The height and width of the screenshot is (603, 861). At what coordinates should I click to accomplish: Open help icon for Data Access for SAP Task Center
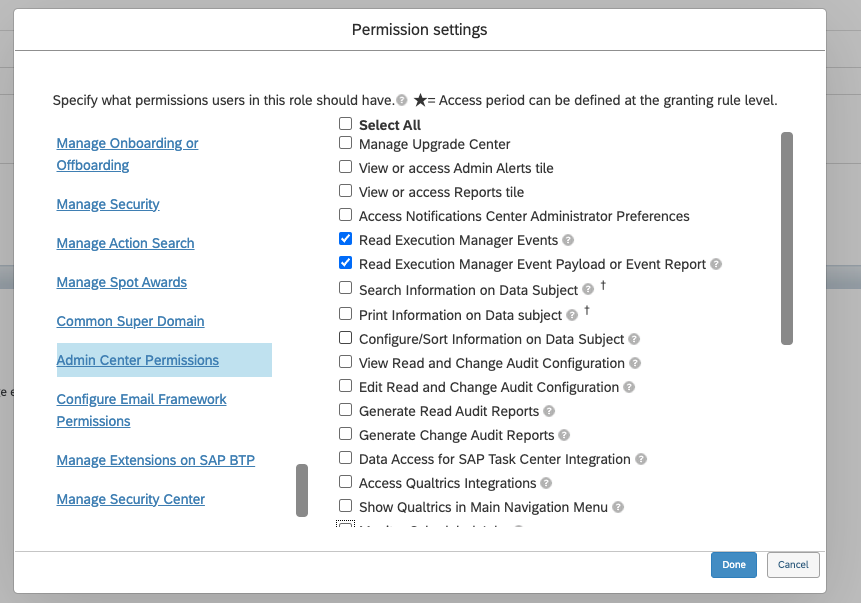coord(641,460)
